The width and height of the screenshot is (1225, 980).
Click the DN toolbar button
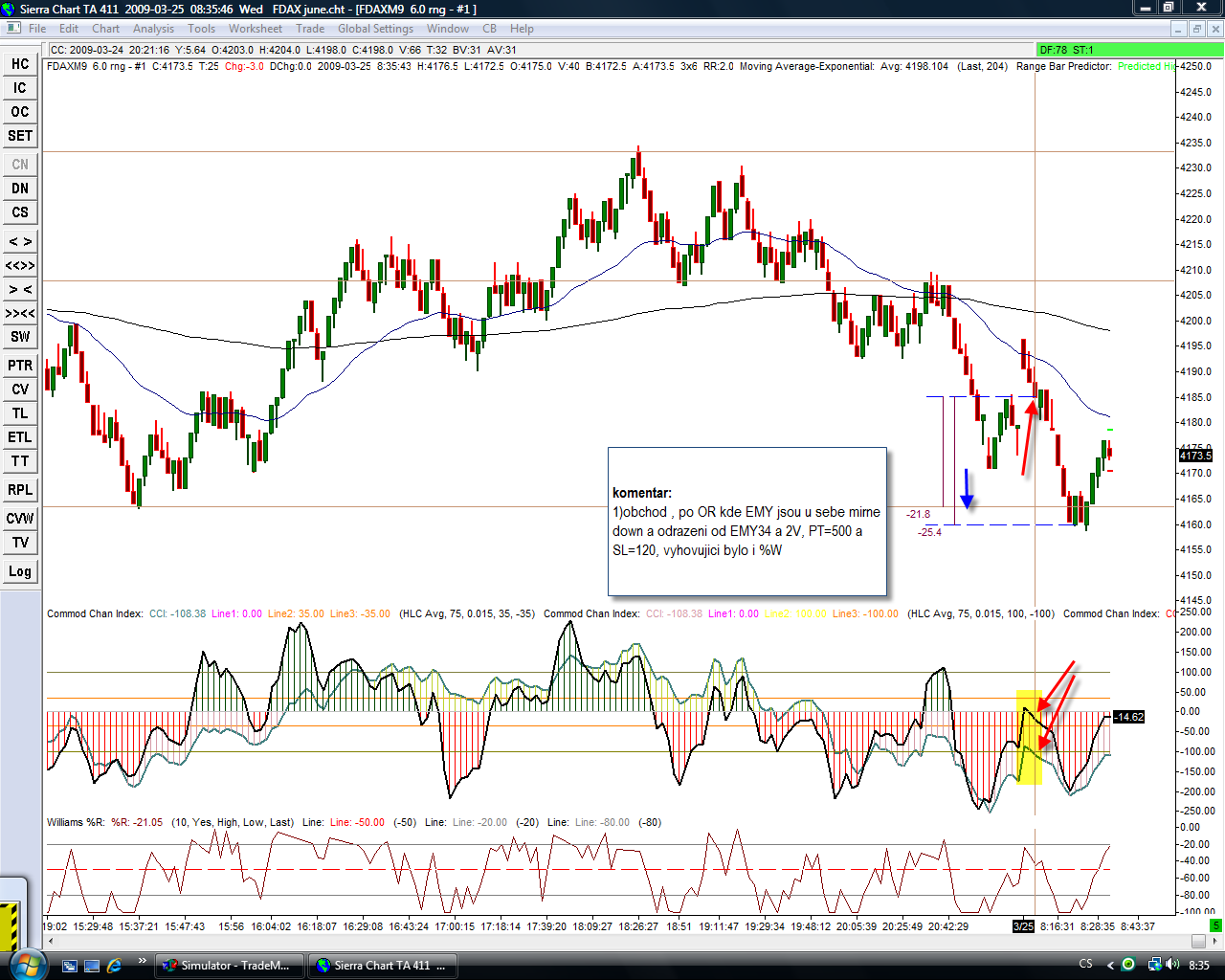point(20,189)
